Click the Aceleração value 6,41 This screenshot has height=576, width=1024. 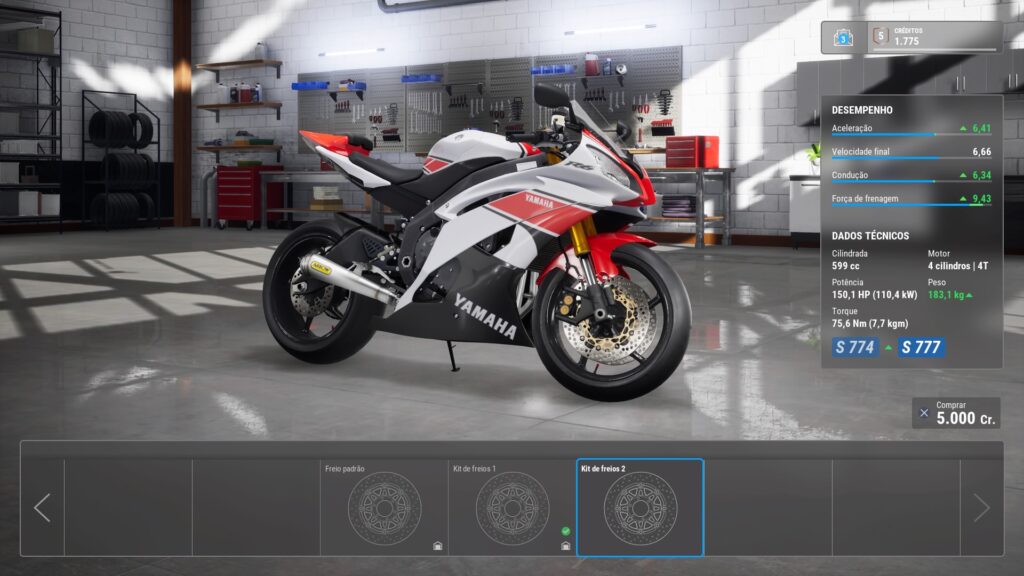982,128
